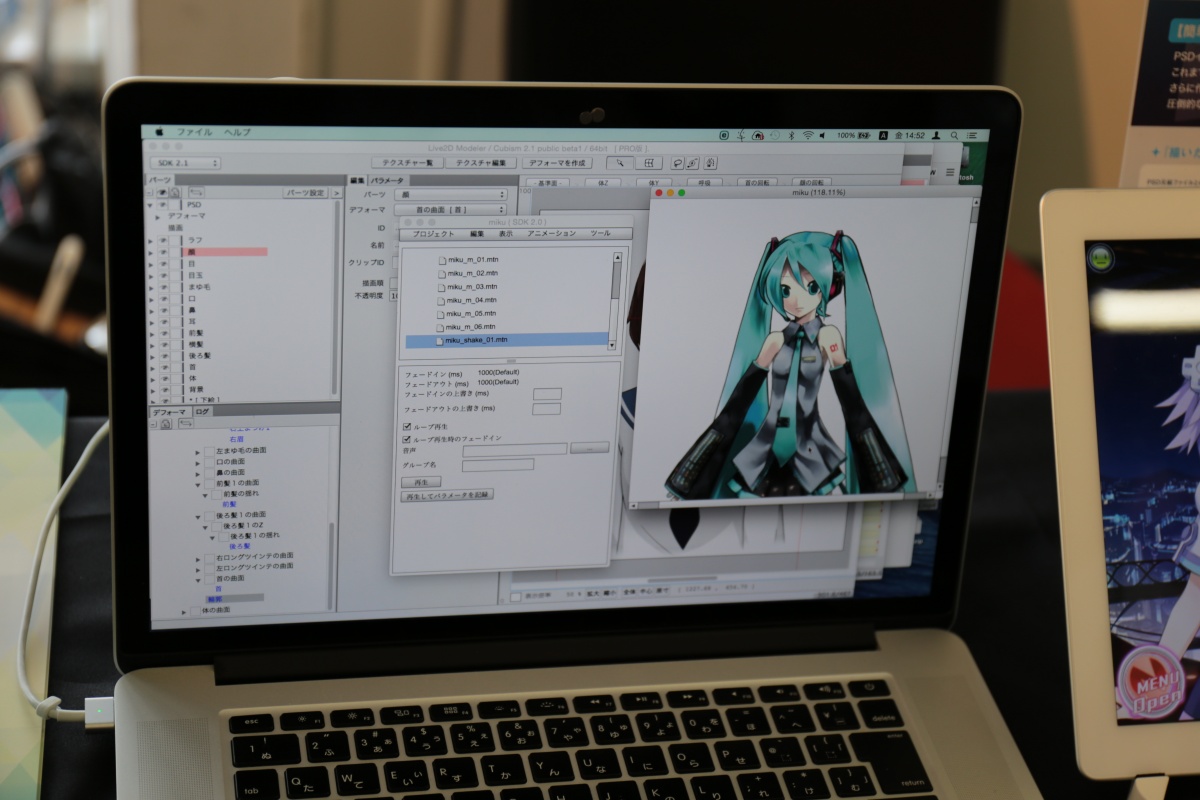Expand the デフォーマ node under PSD
Image resolution: width=1200 pixels, height=800 pixels.
click(157, 216)
